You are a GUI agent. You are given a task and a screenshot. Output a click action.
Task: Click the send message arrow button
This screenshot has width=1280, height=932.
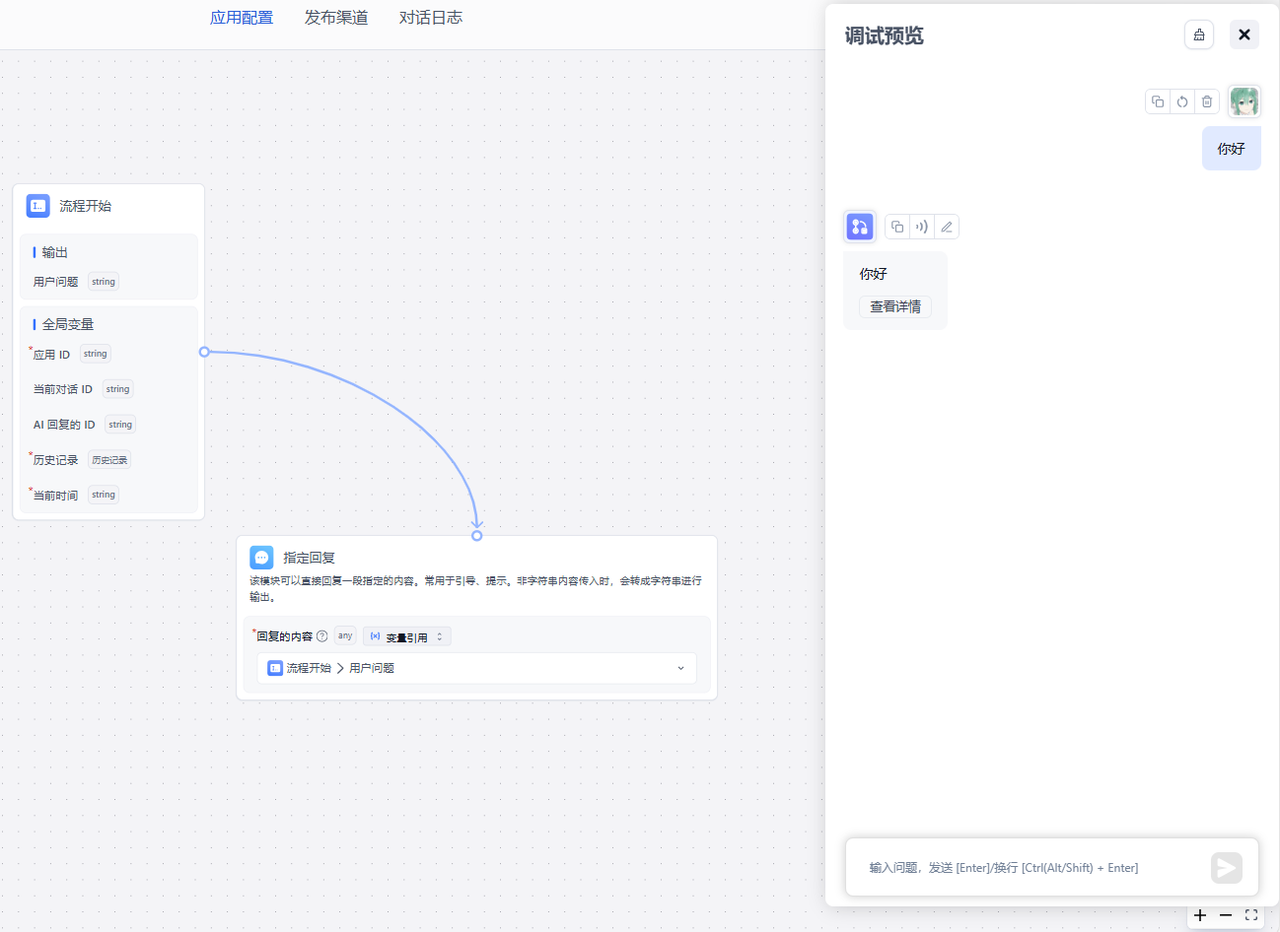click(1226, 867)
